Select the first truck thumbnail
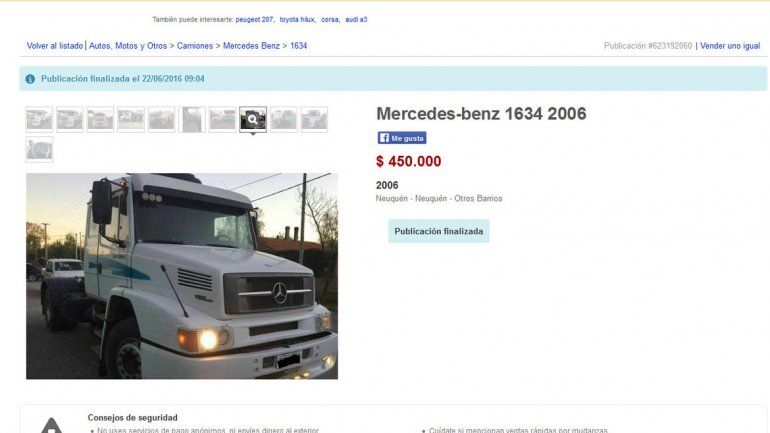Image resolution: width=770 pixels, height=433 pixels. coord(39,119)
